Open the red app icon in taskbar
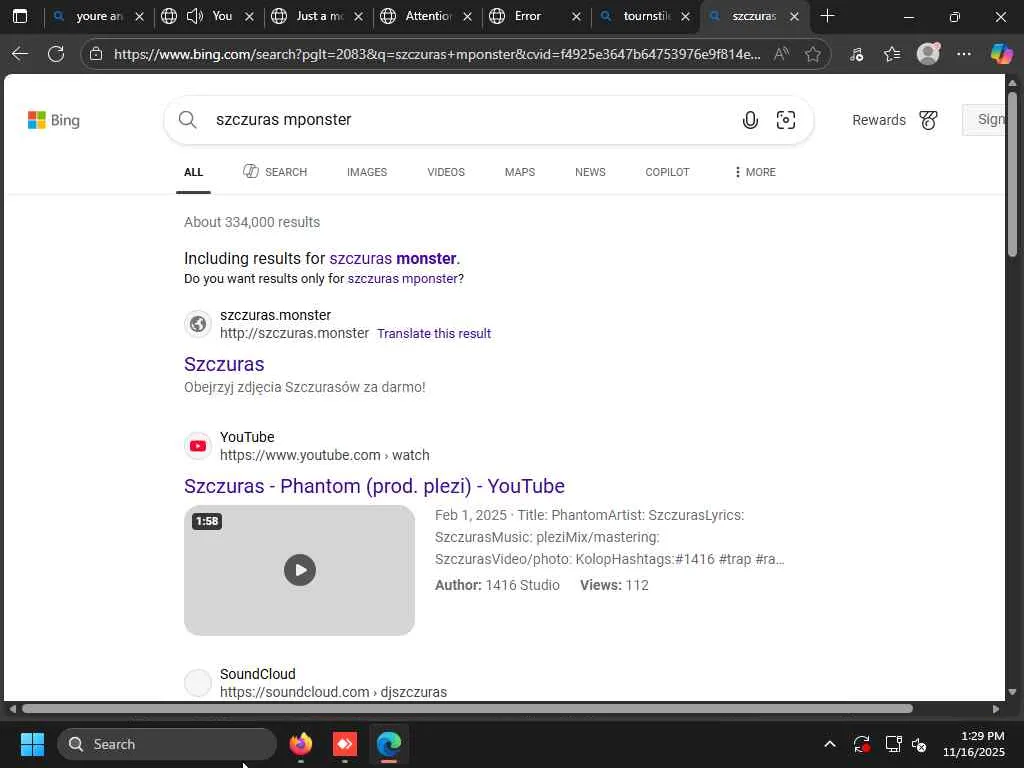 click(345, 744)
